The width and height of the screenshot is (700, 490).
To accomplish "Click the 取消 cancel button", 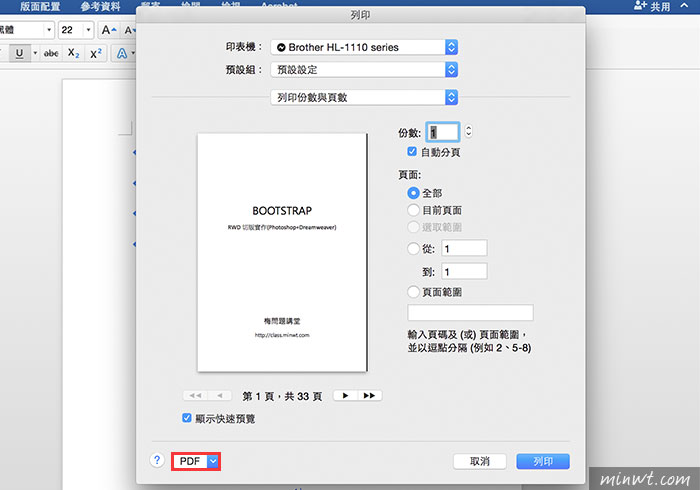I will coord(480,461).
